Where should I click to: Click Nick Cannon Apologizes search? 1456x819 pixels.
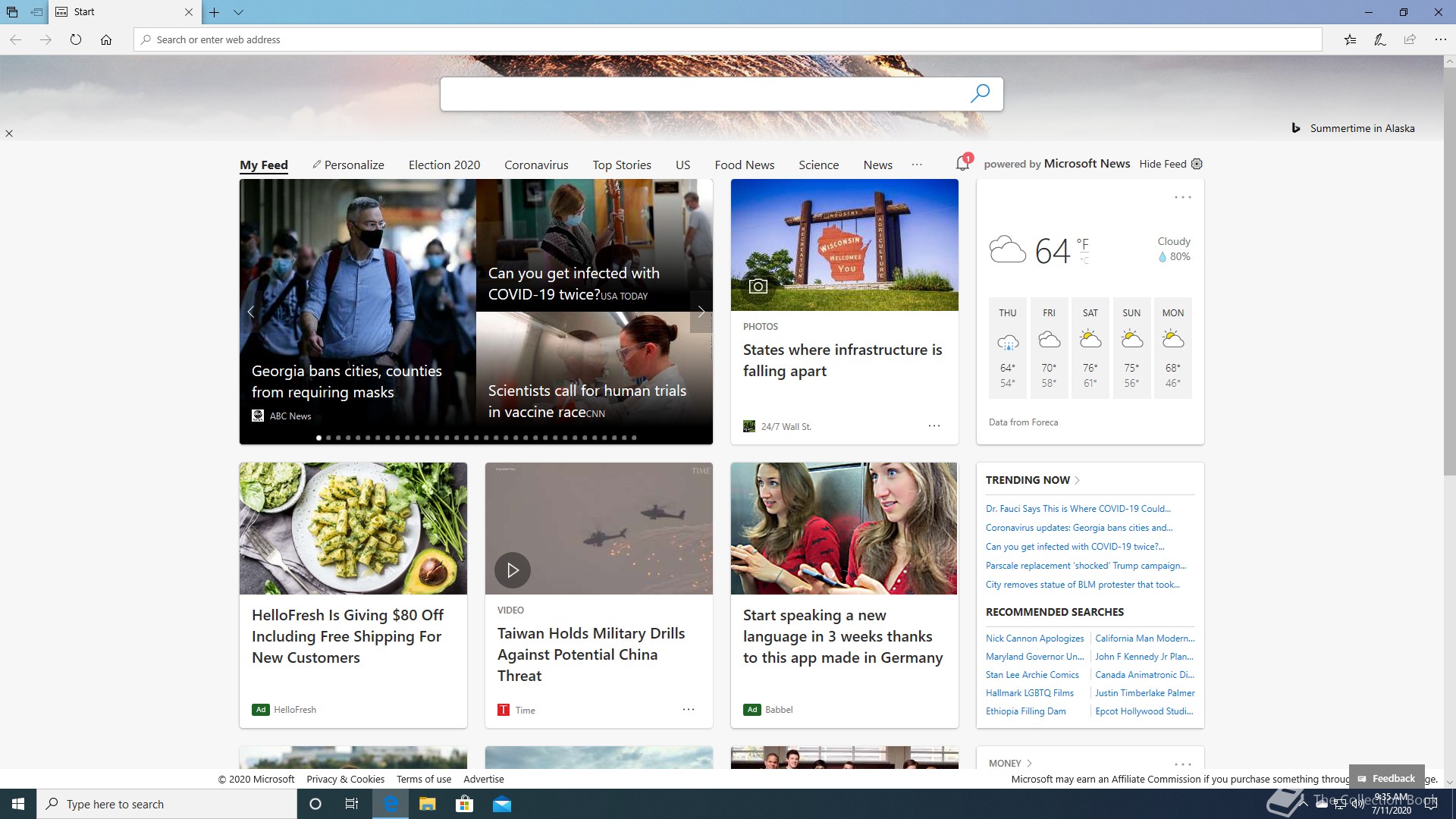1034,638
